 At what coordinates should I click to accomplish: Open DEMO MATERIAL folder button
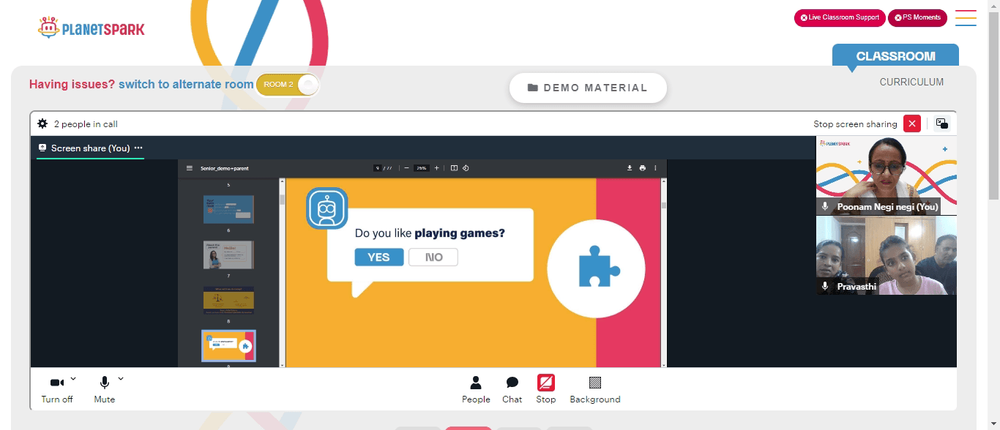[587, 88]
